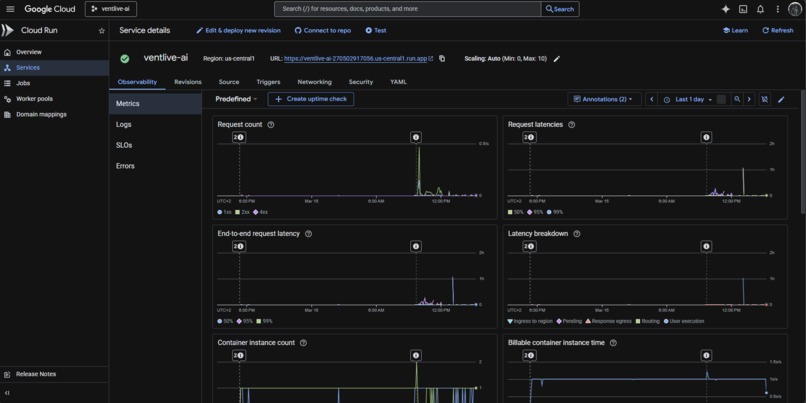
Task: Toggle Ingress to region legend item
Action: coord(530,321)
